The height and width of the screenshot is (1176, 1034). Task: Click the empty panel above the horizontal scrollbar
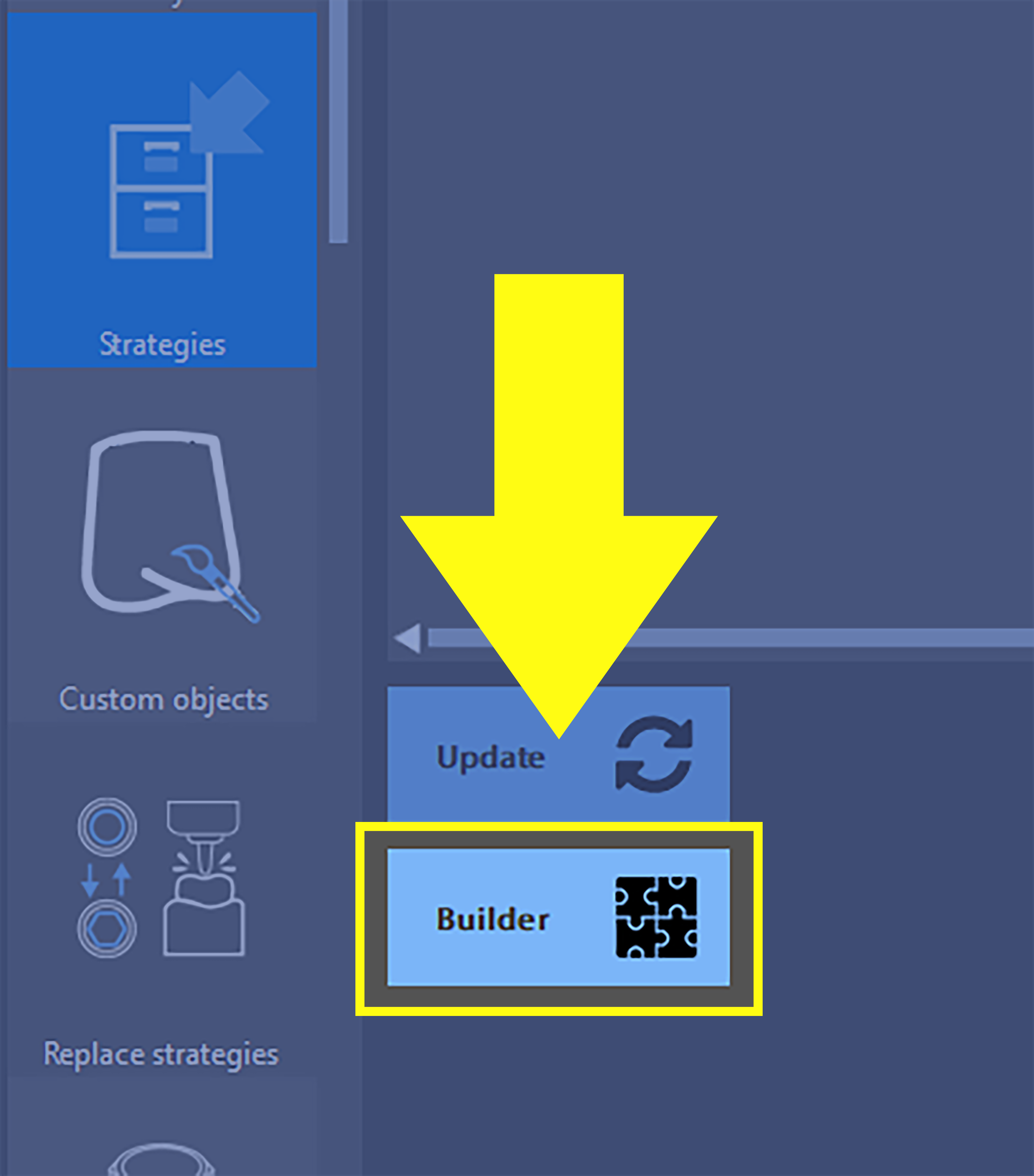point(710,311)
